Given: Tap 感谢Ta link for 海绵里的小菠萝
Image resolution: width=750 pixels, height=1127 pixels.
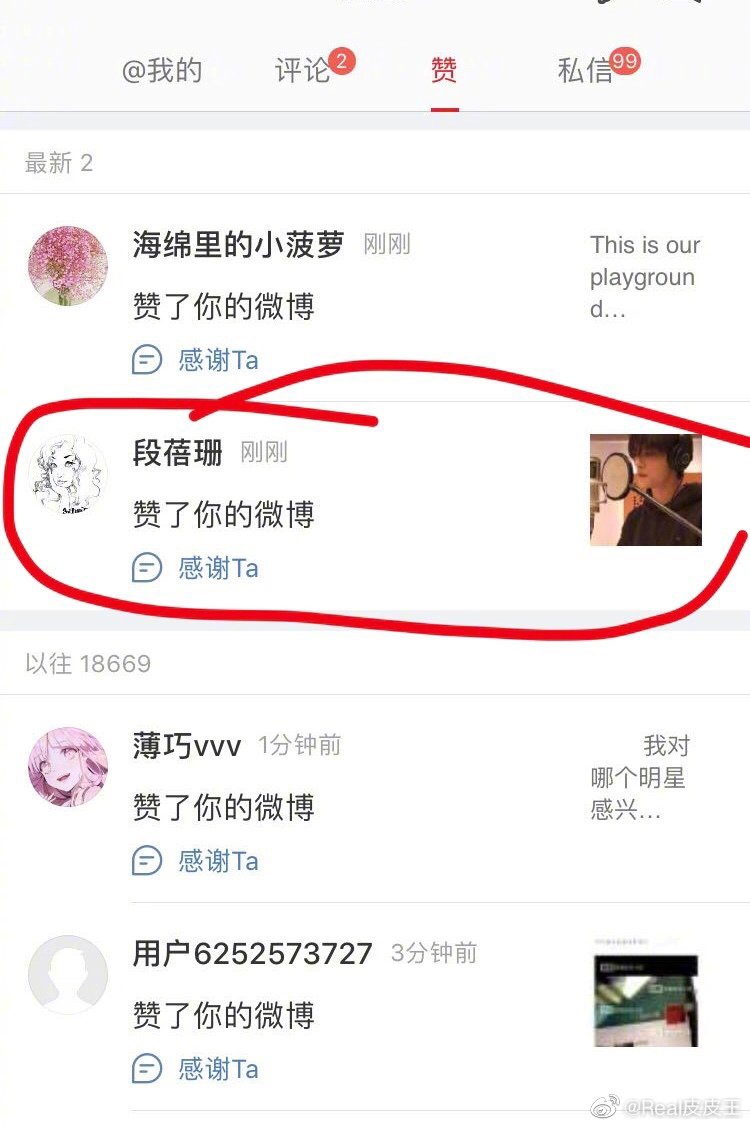Looking at the screenshot, I should pyautogui.click(x=218, y=360).
